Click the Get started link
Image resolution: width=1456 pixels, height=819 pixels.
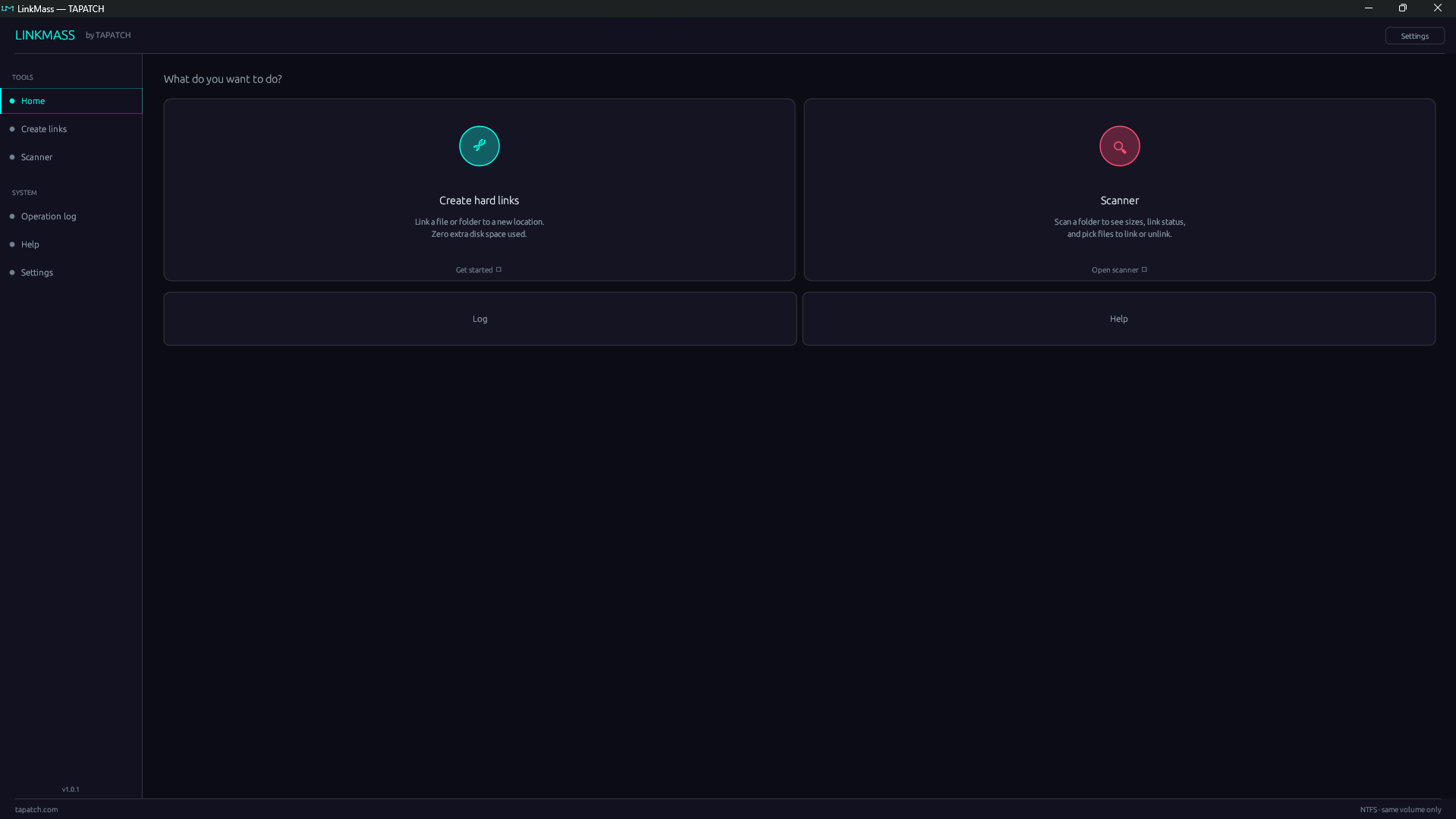click(479, 270)
